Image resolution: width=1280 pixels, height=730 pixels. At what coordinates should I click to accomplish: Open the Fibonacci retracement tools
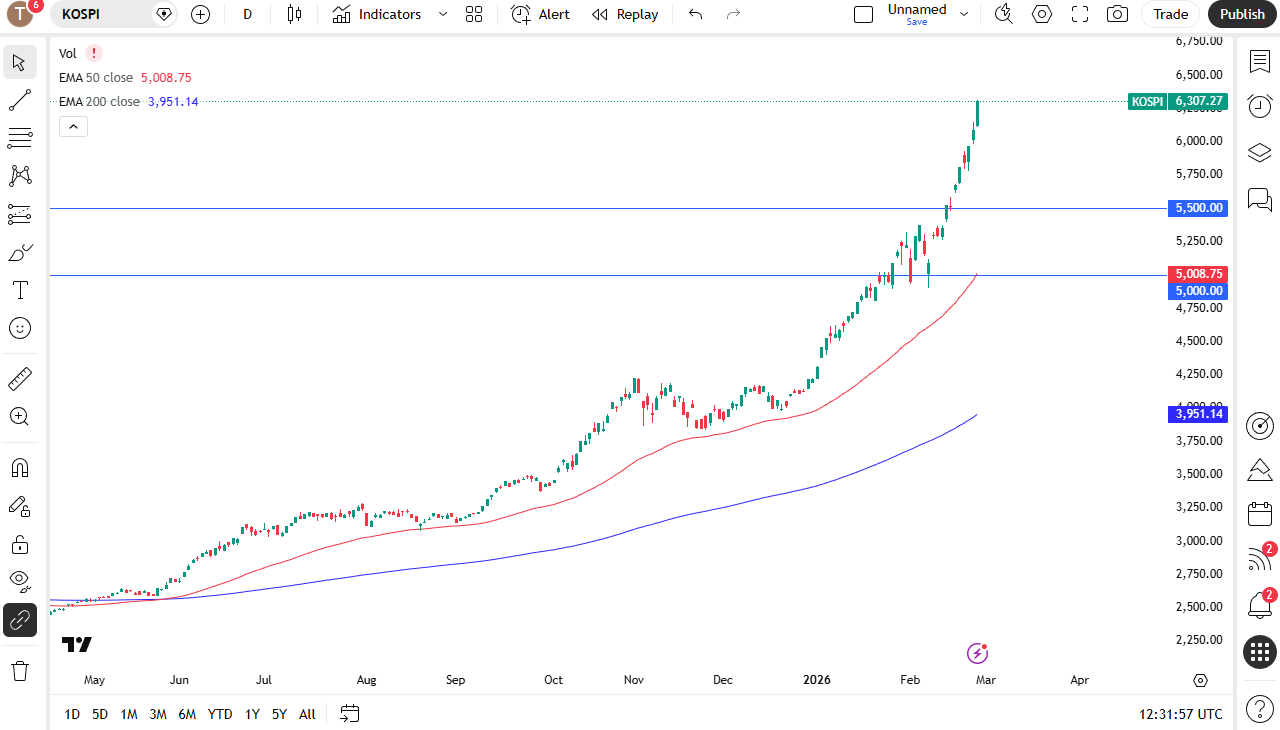[x=20, y=138]
